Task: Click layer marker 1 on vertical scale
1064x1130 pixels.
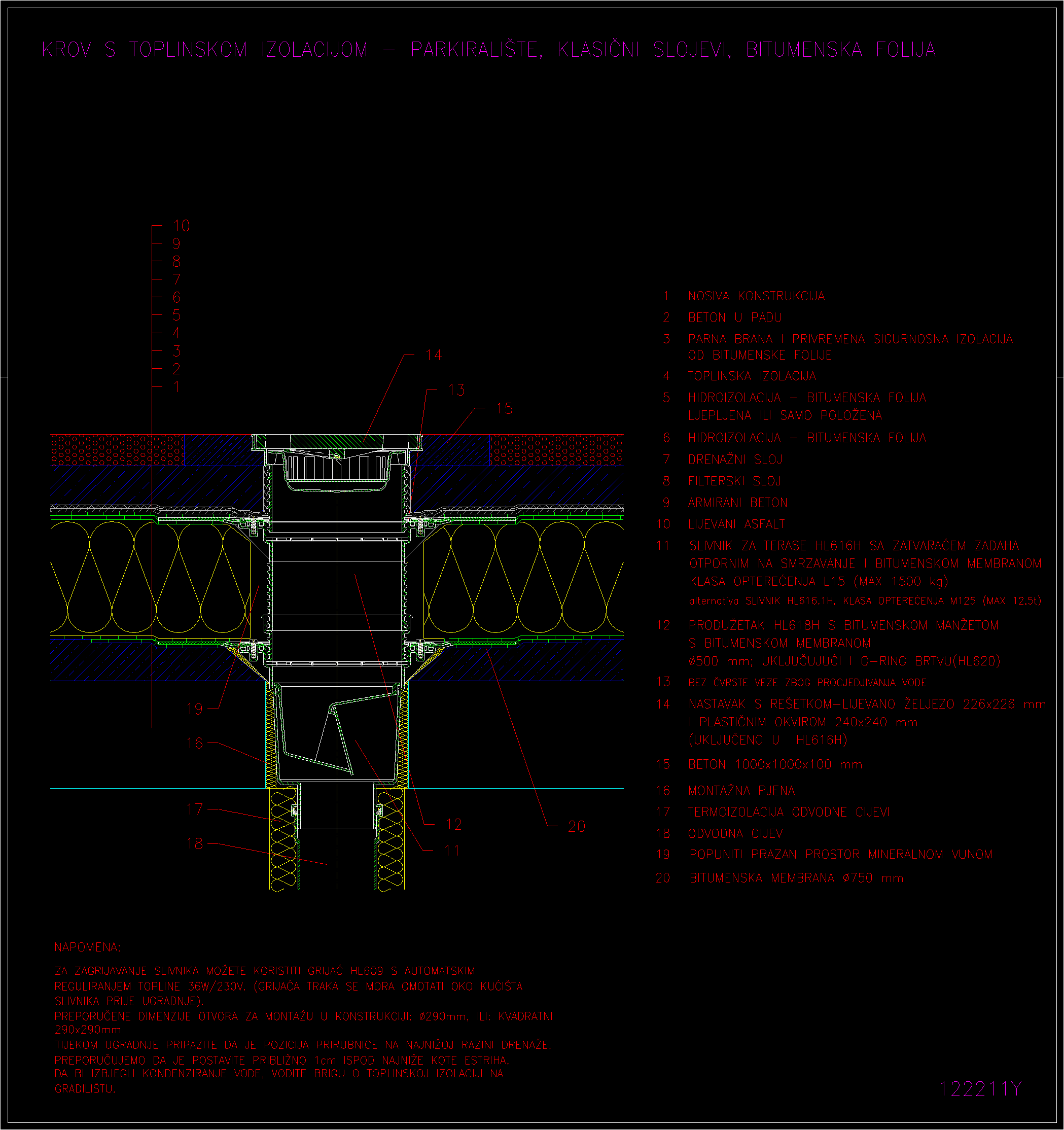Action: (x=177, y=386)
